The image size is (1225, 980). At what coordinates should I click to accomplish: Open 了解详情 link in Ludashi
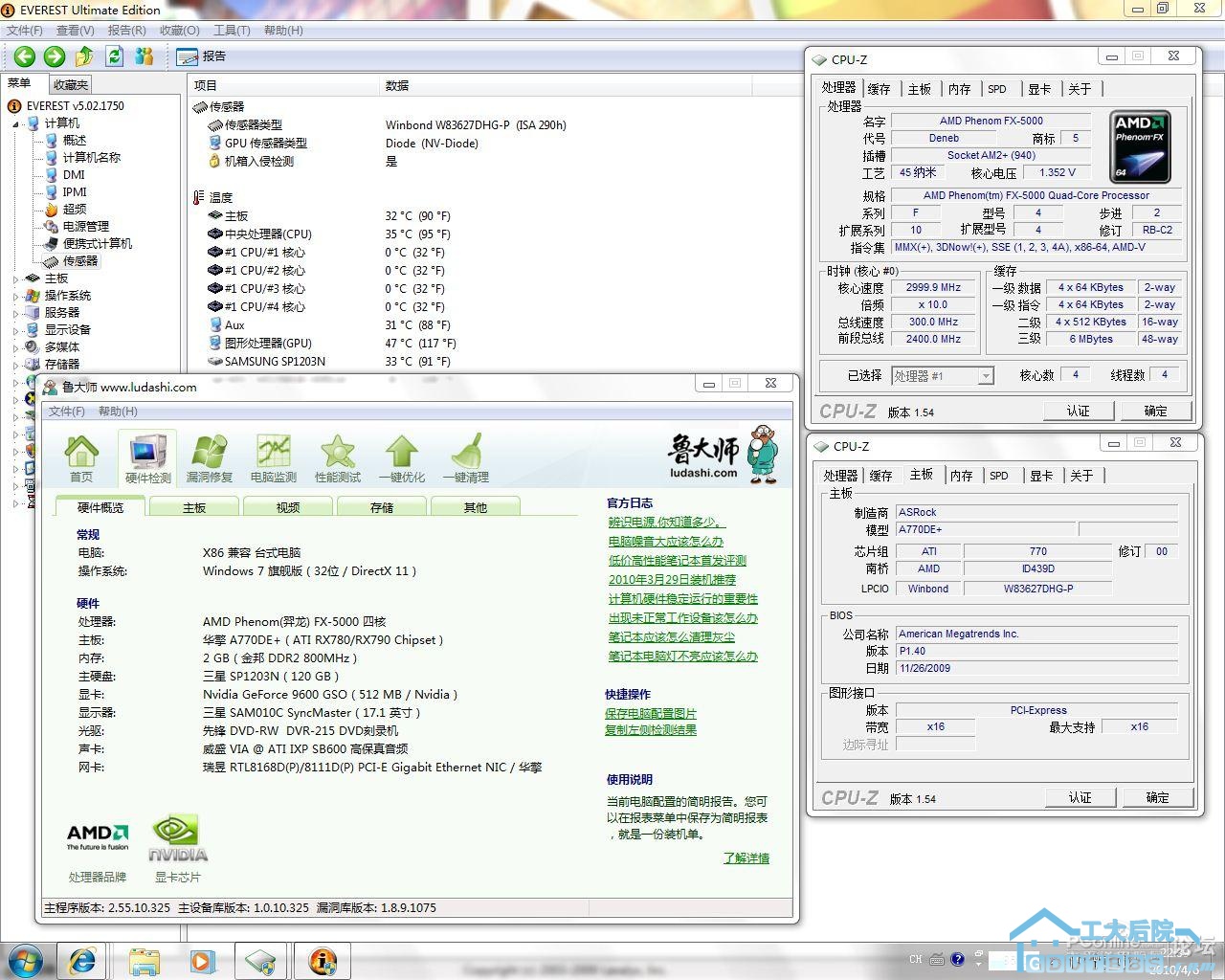tap(746, 858)
